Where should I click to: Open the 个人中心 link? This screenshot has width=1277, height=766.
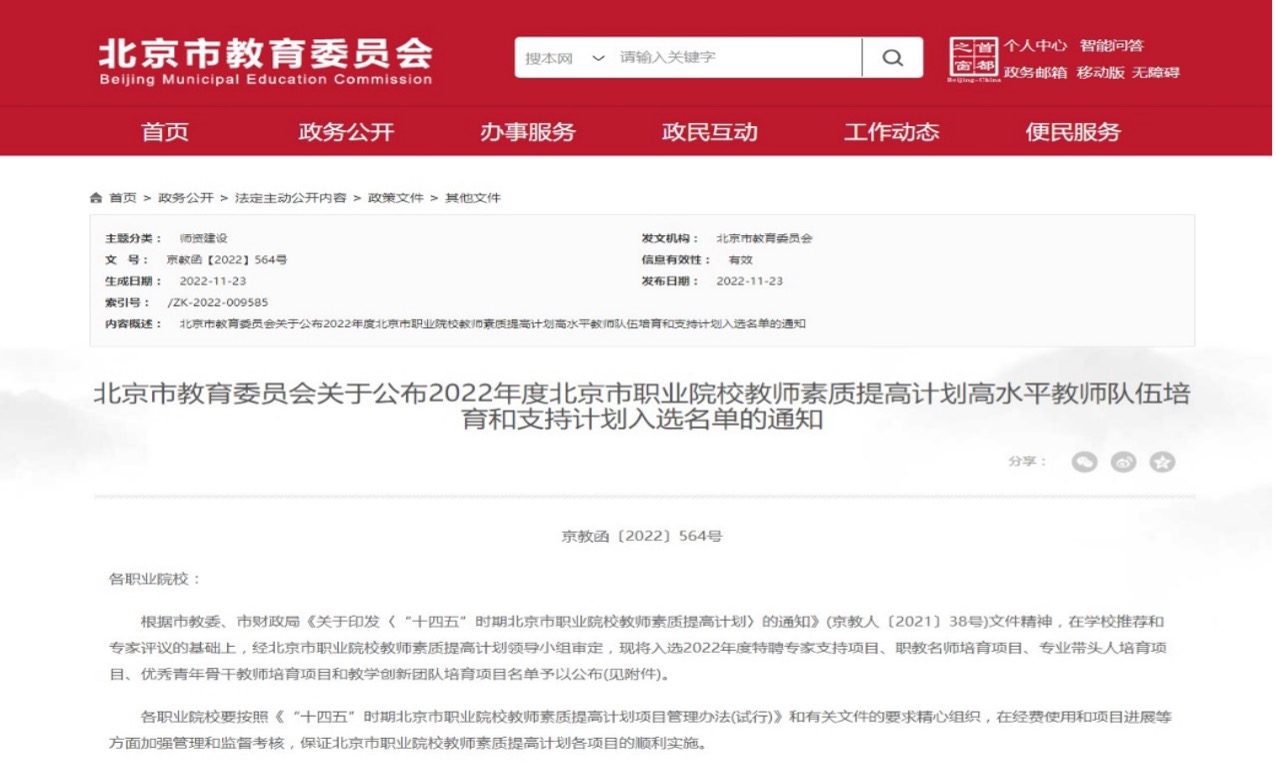(x=1035, y=46)
